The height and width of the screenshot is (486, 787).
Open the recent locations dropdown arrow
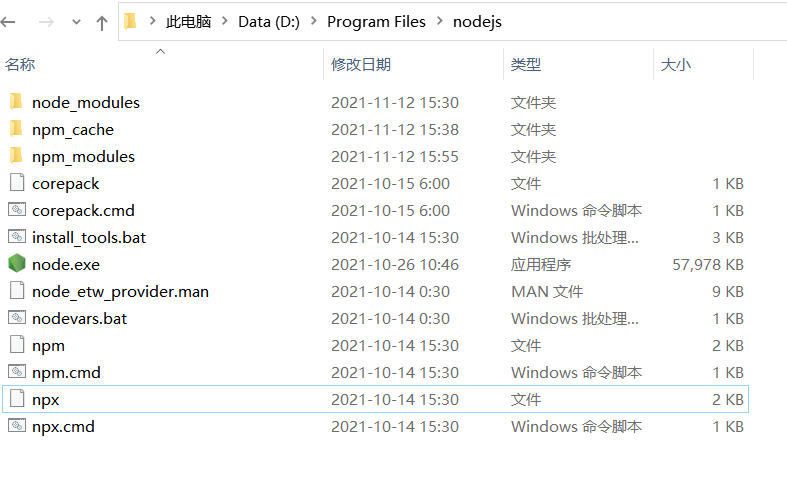[x=76, y=22]
